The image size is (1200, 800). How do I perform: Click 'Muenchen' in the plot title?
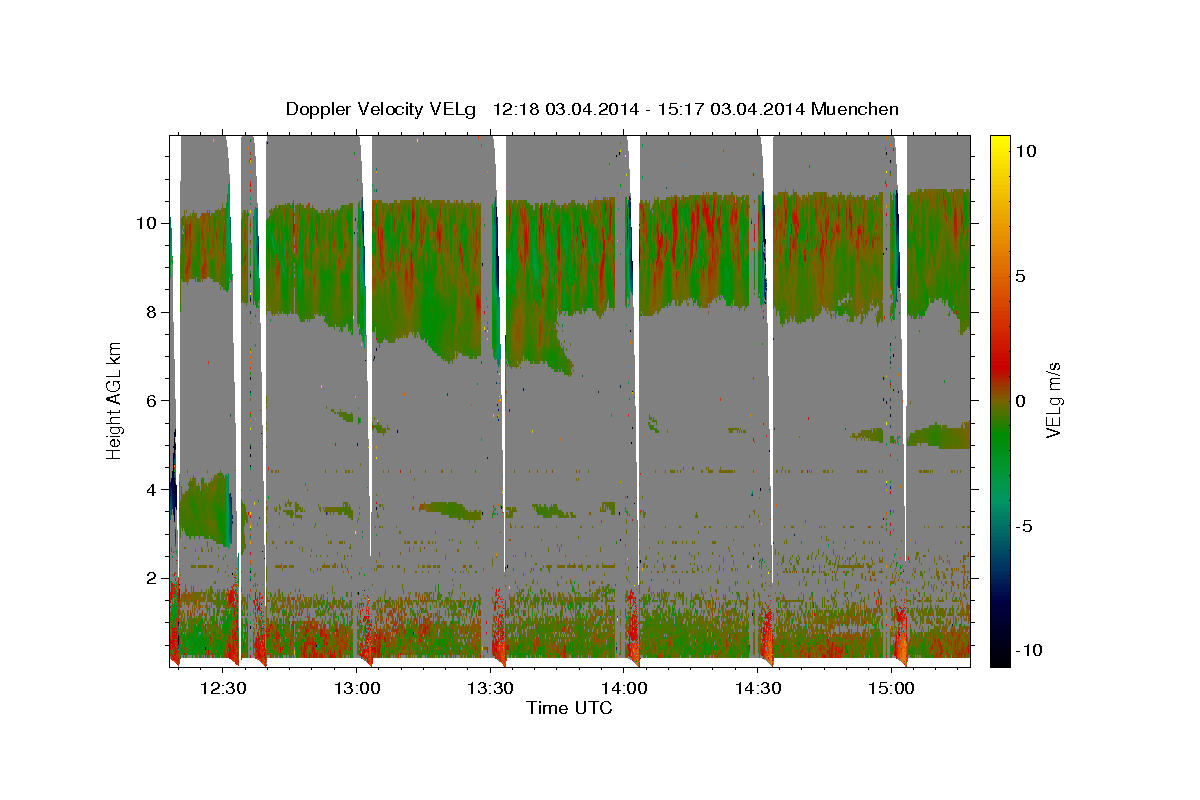[856, 109]
